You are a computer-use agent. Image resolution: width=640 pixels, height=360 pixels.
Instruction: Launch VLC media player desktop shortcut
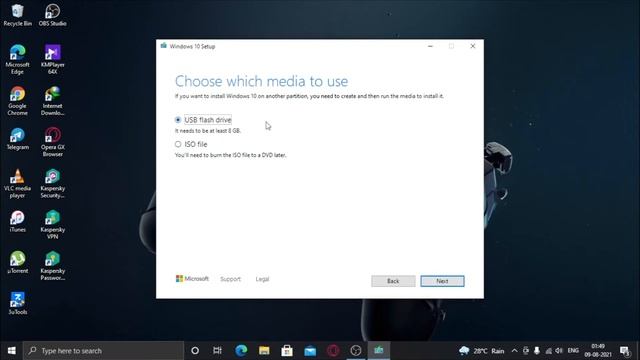[18, 183]
